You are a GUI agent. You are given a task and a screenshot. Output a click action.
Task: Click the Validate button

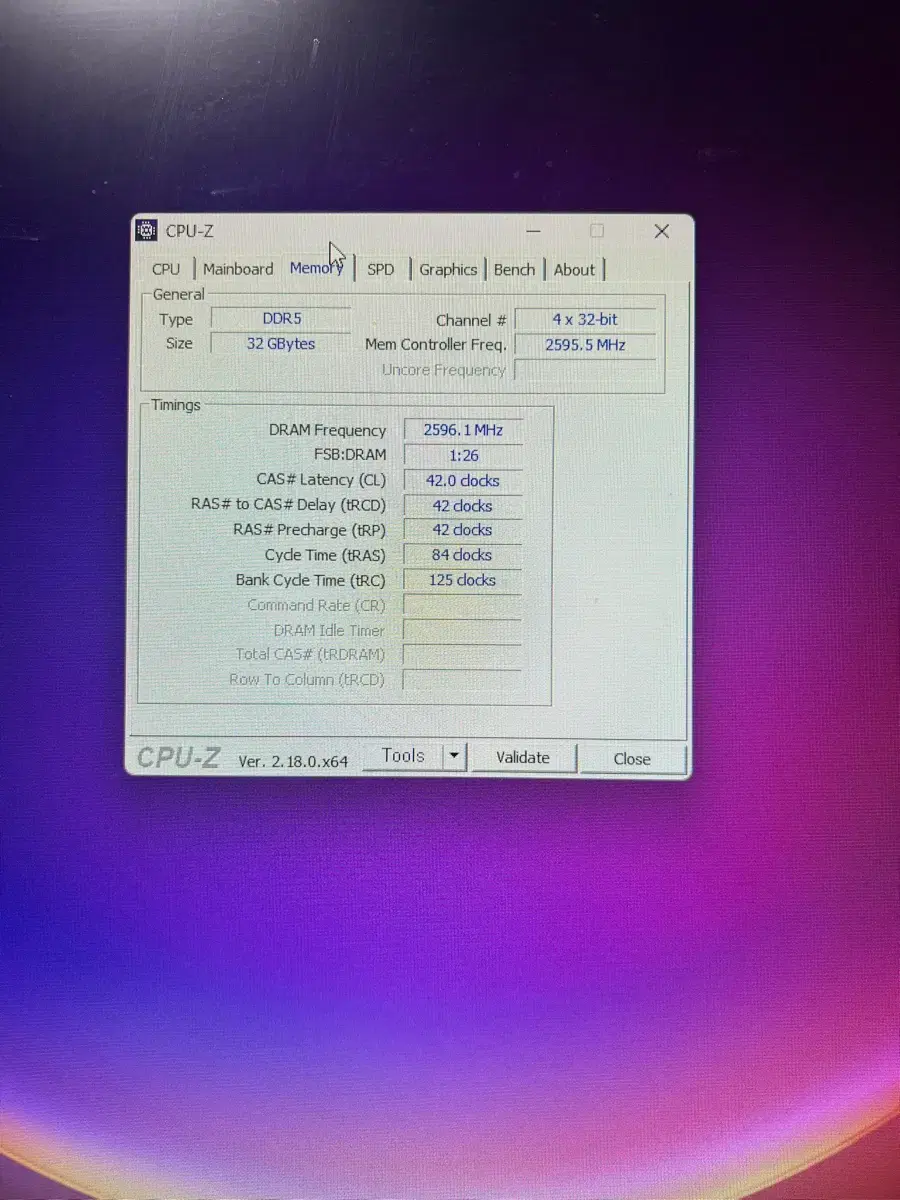click(523, 758)
